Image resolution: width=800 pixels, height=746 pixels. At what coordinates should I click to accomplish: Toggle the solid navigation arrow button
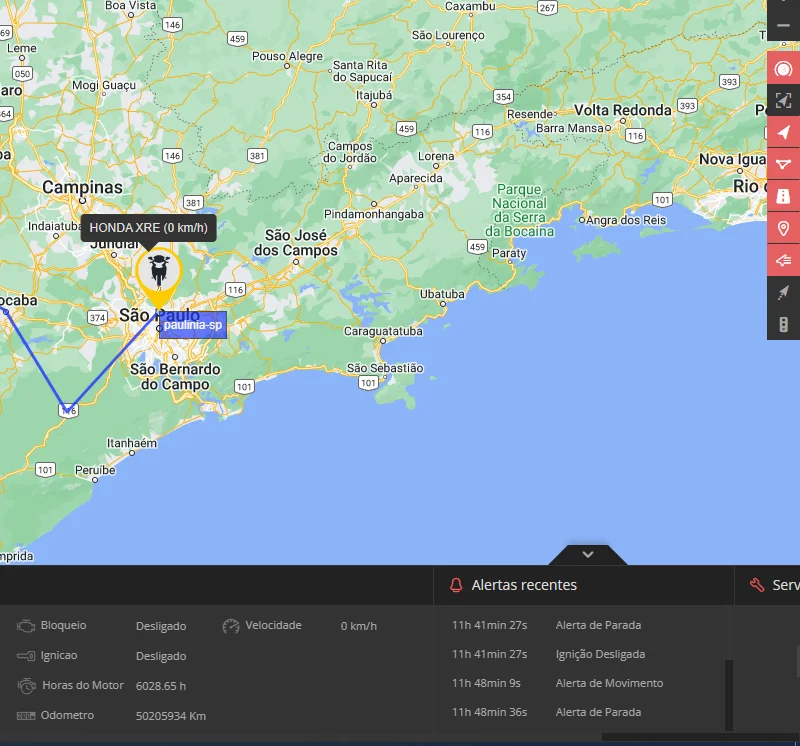783,132
